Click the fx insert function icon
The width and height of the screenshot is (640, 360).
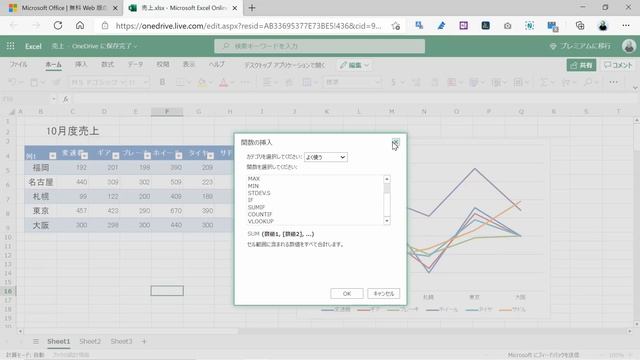click(x=66, y=99)
